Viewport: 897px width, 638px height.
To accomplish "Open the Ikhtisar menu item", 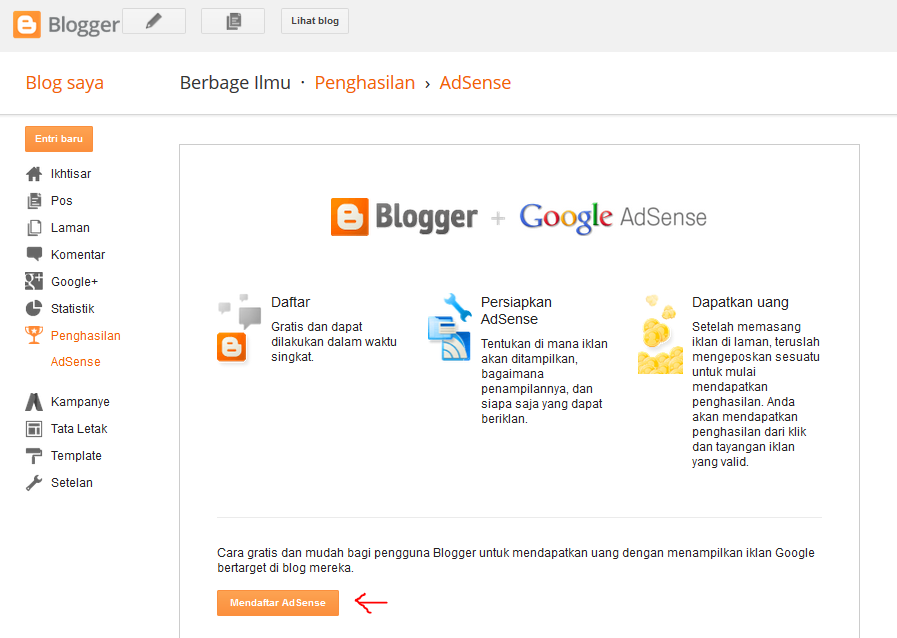I will [x=71, y=174].
